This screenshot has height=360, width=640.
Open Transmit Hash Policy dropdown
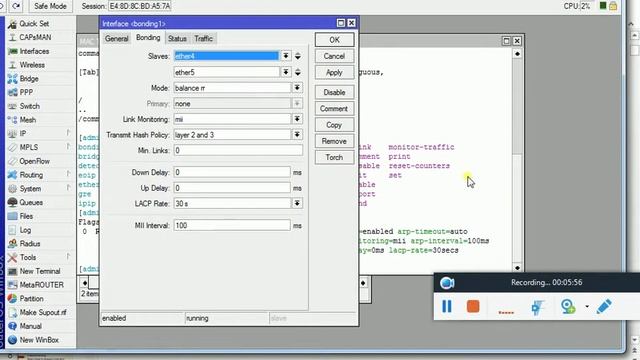pos(297,135)
